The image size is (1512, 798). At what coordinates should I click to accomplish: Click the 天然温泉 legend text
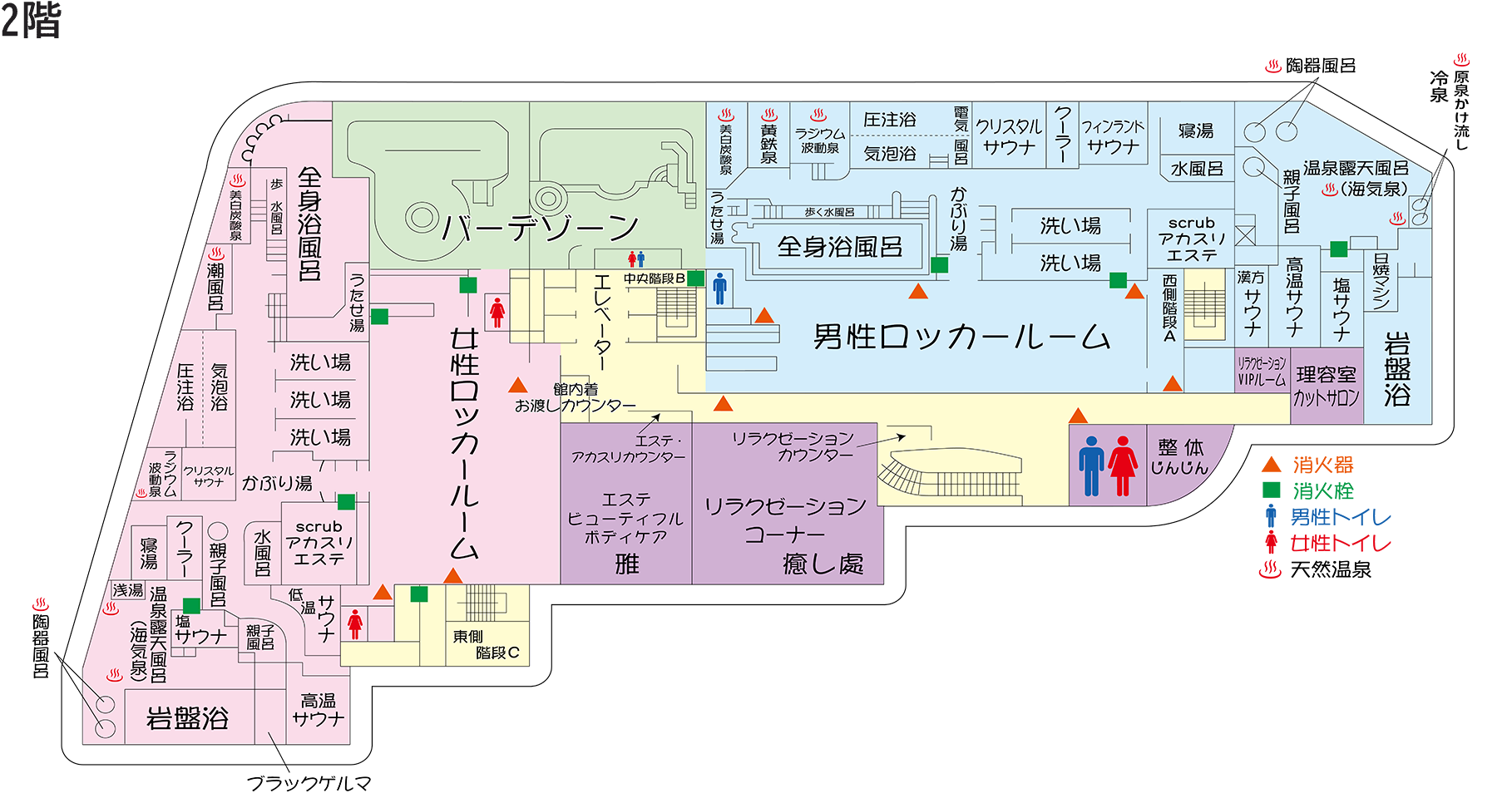(1331, 569)
